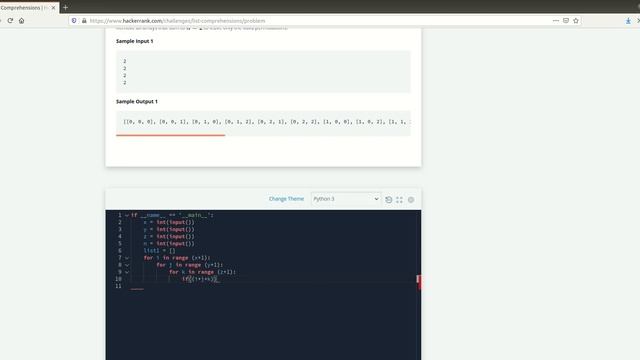Screen dimensions: 640x360
Task: View the site security padlock info
Action: 84,20
